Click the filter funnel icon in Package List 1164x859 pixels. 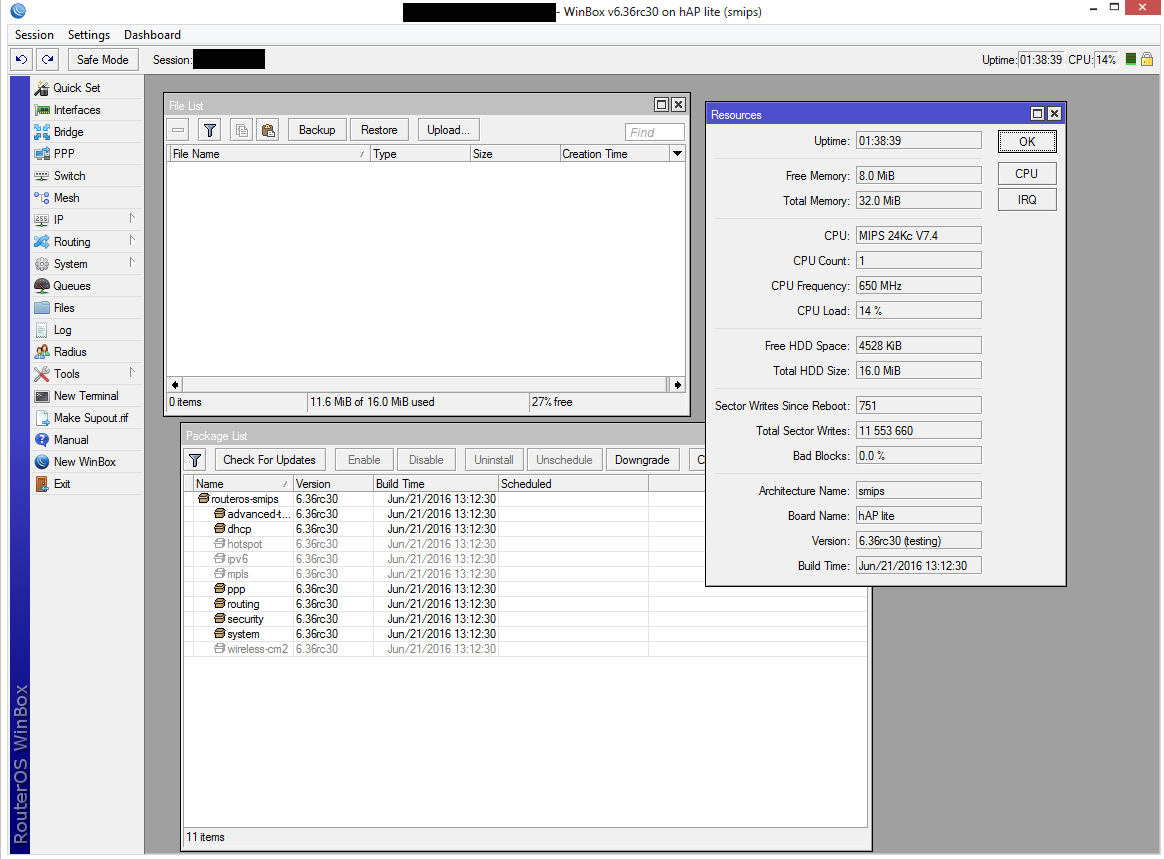coord(195,460)
